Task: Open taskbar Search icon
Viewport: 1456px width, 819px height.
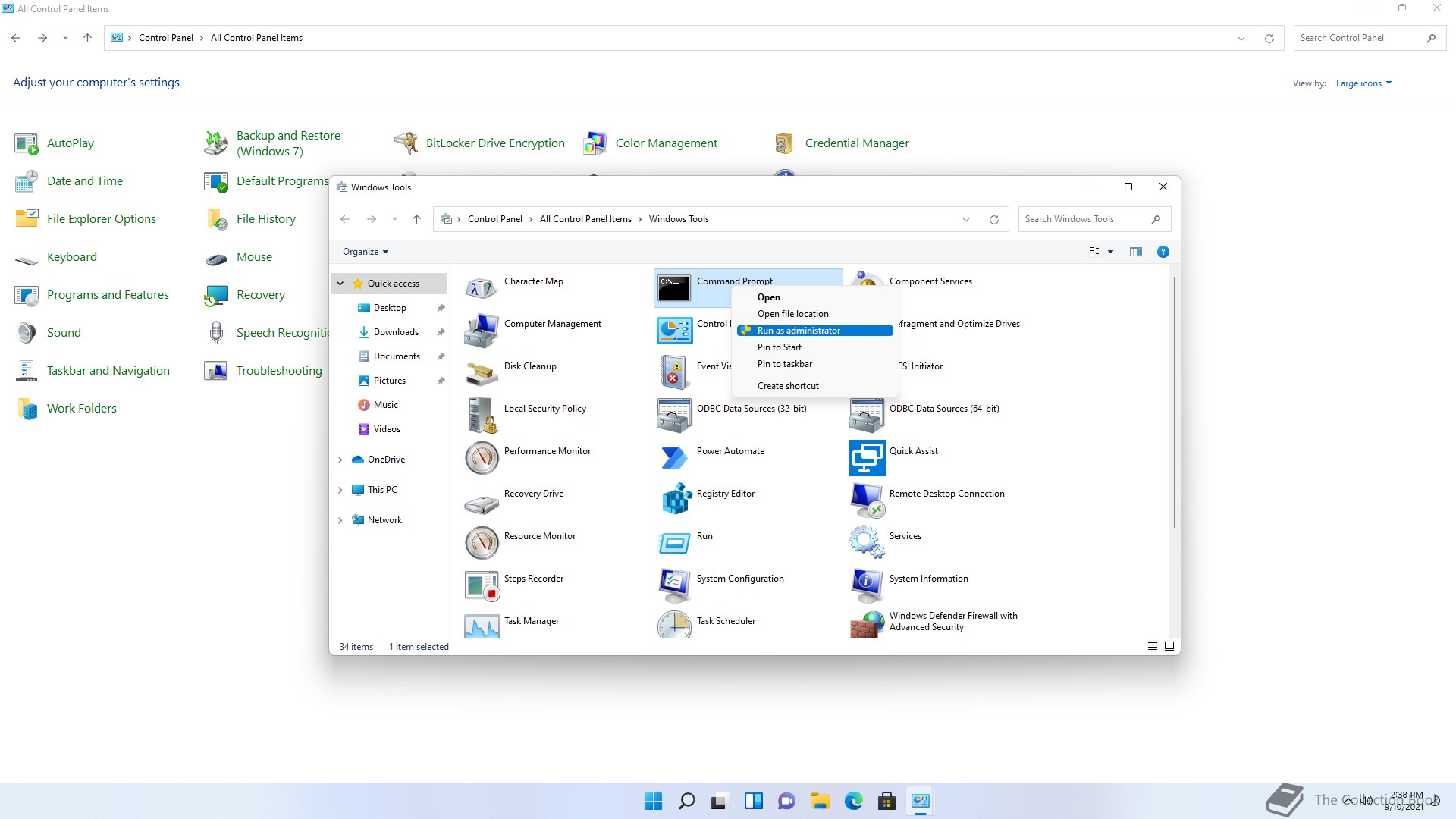Action: pos(686,801)
